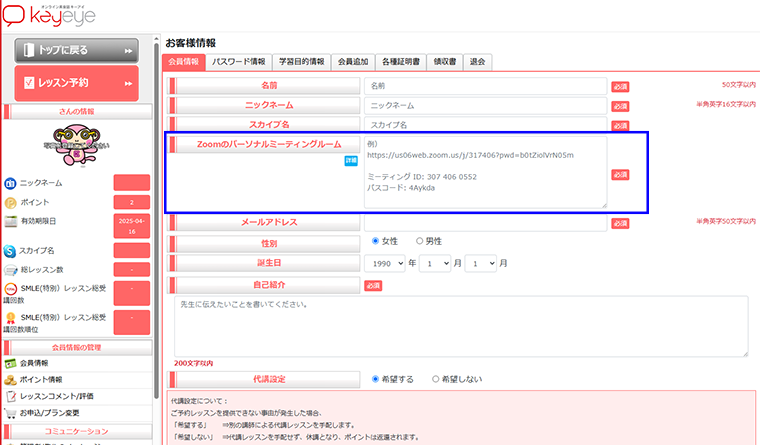Select 希望しない for 代講設定

pos(435,379)
